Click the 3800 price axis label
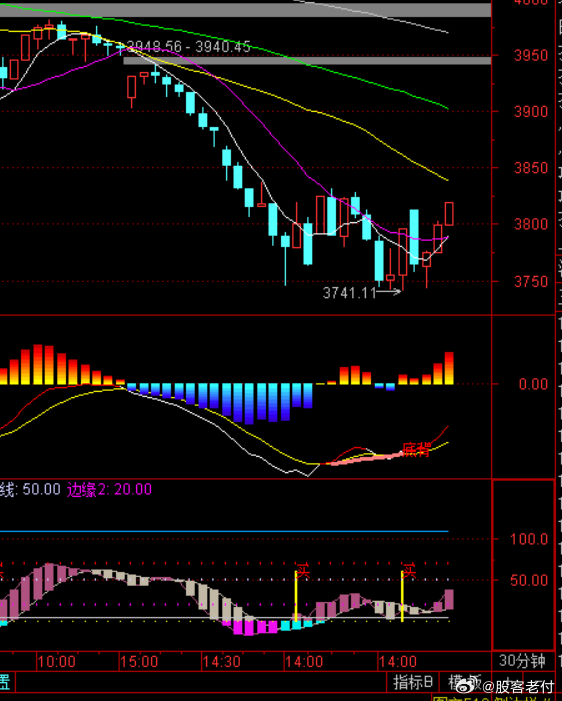This screenshot has width=562, height=701. coord(531,224)
